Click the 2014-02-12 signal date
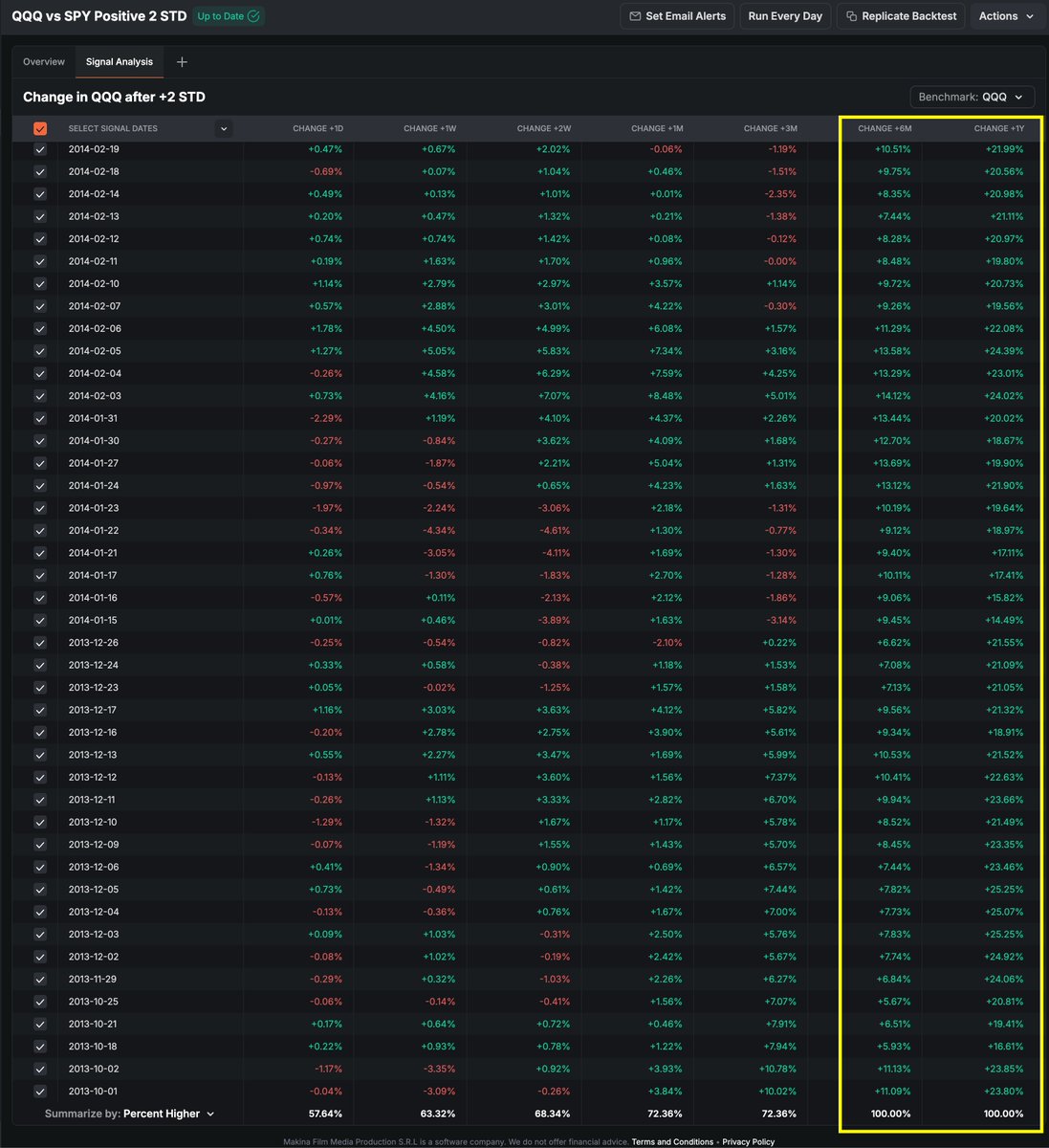 pyautogui.click(x=94, y=239)
